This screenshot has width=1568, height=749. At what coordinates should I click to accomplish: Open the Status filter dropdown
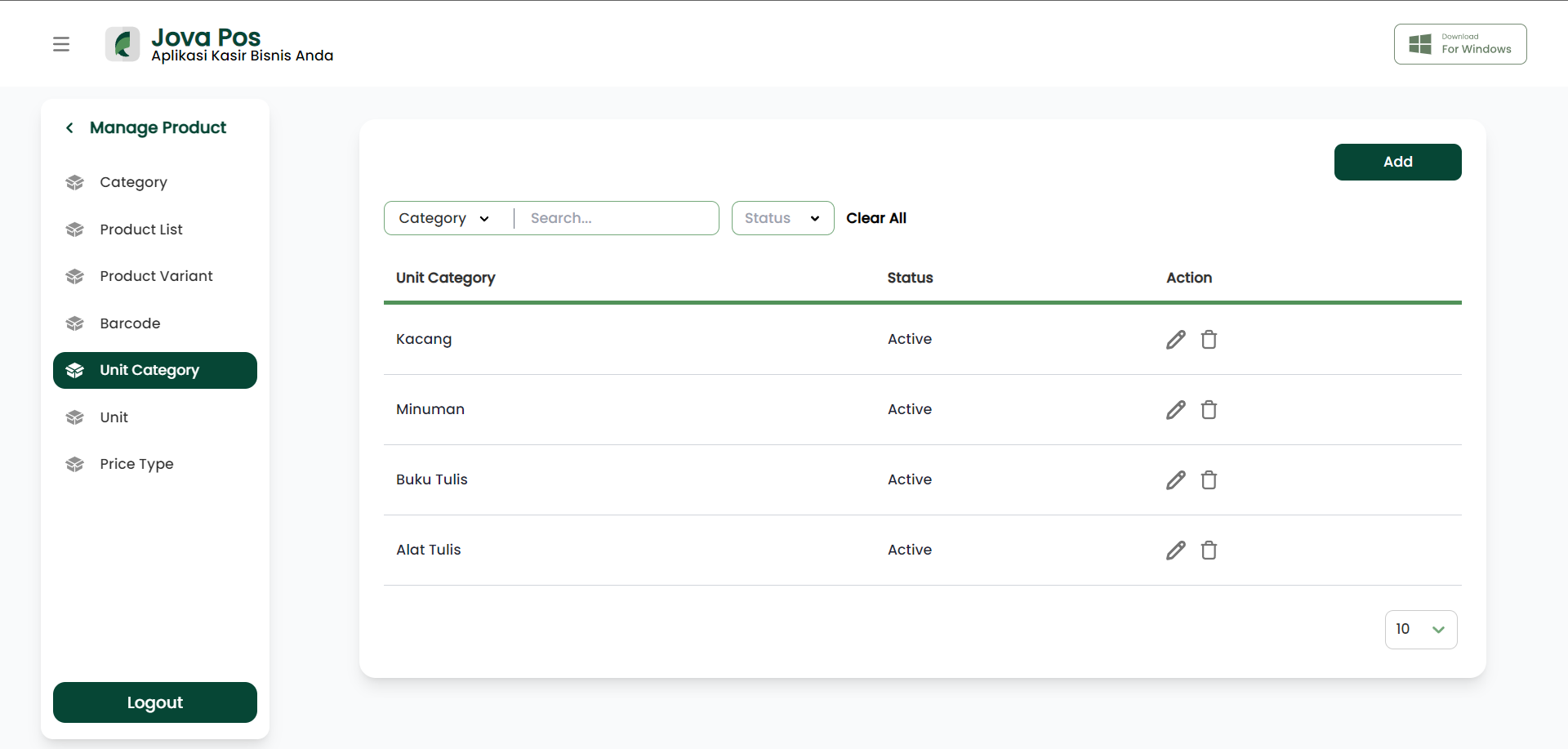(782, 218)
